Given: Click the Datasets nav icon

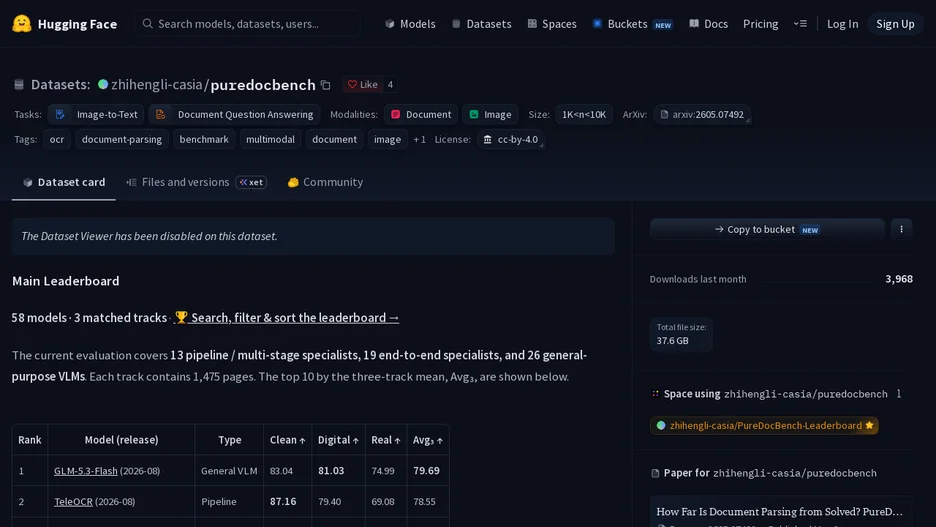Looking at the screenshot, I should (456, 24).
